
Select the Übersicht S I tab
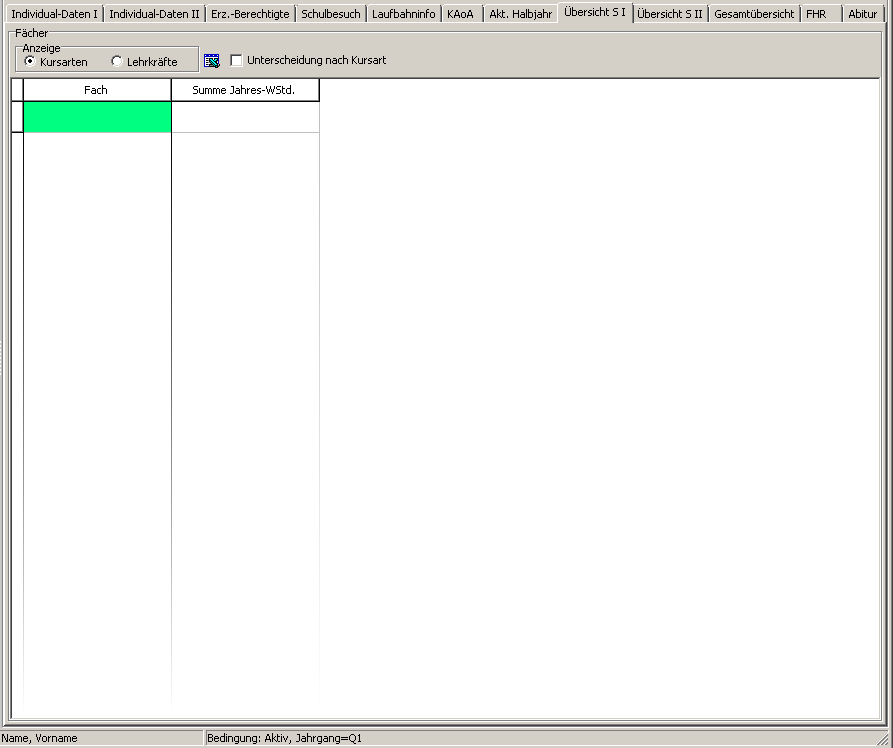pyautogui.click(x=595, y=12)
